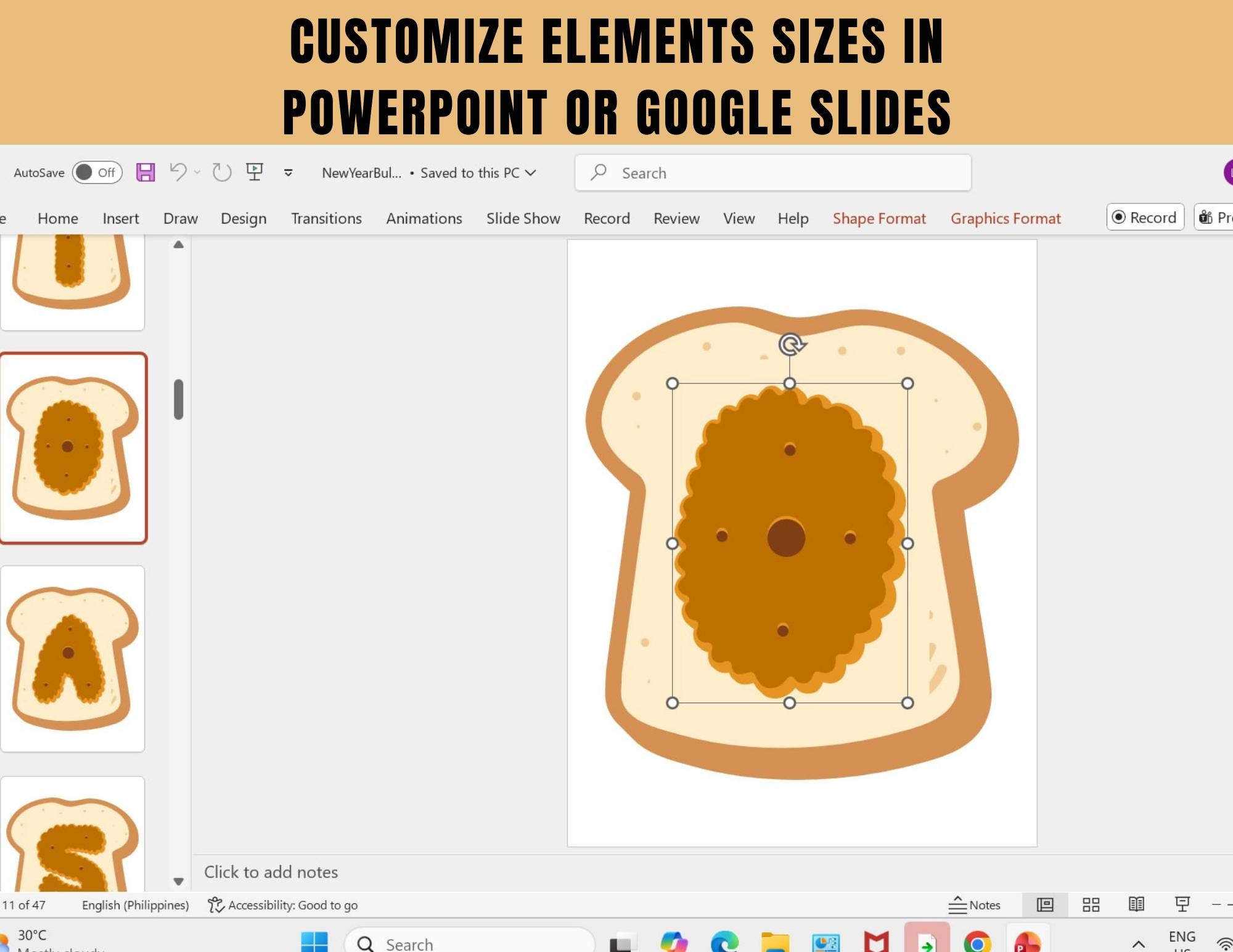Open Customize Quick Access Toolbar dropdown
This screenshot has width=1233, height=952.
(x=288, y=173)
